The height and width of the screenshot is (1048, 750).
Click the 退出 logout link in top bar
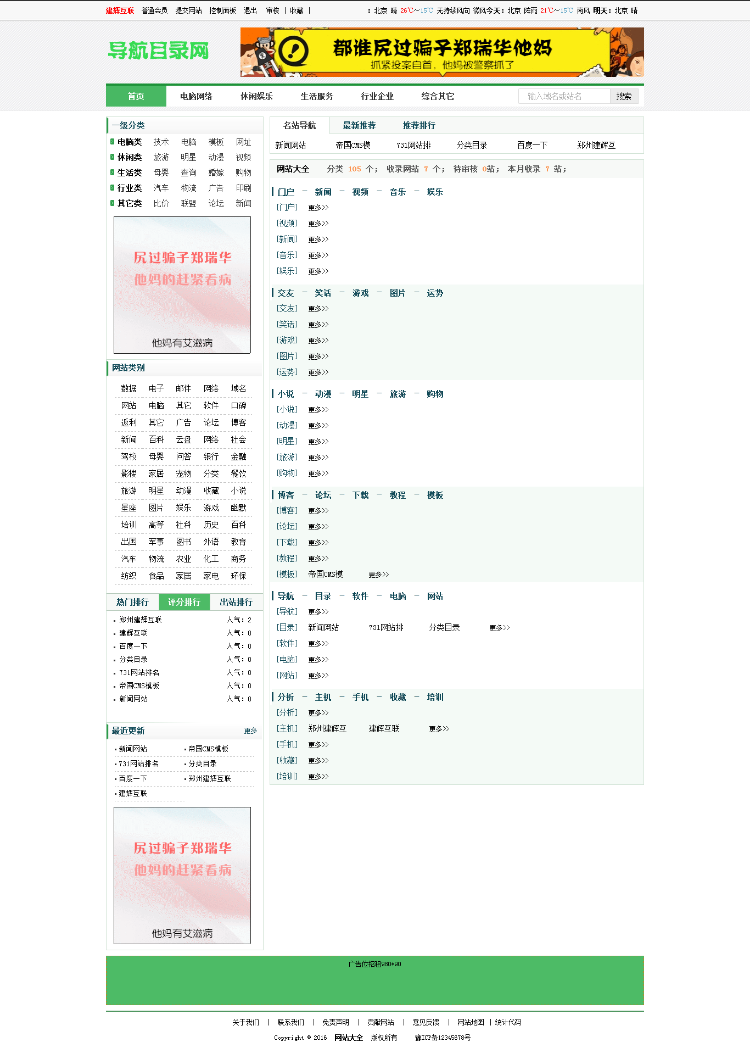[x=250, y=11]
